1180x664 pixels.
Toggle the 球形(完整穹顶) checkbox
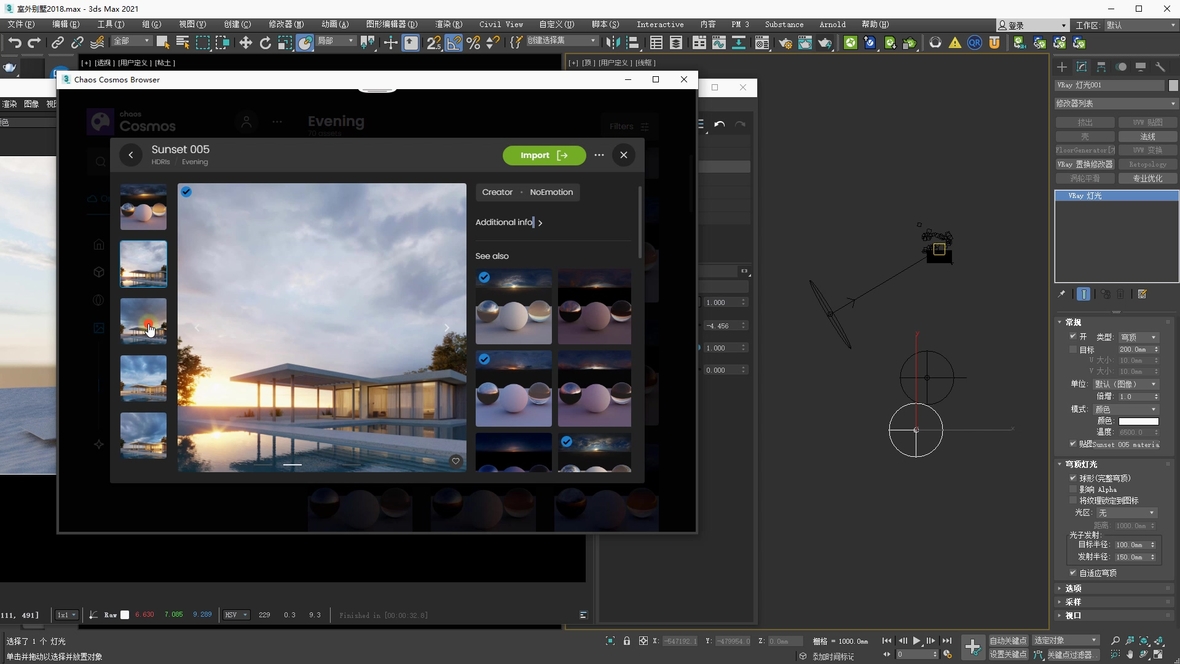point(1073,478)
